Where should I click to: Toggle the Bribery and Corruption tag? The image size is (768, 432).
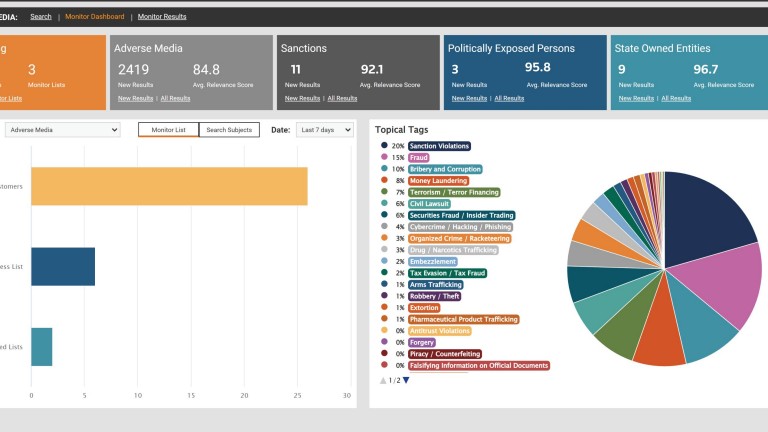[445, 169]
